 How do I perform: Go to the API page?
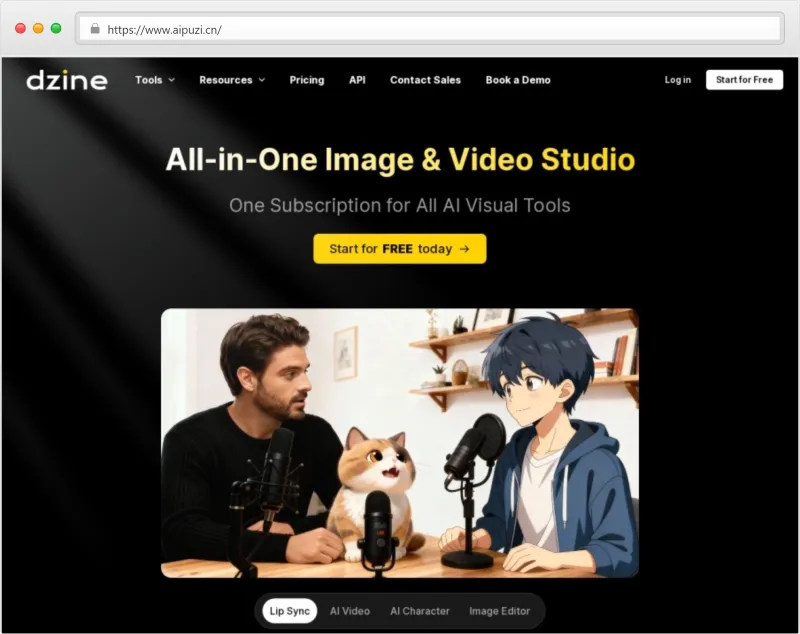[x=357, y=80]
